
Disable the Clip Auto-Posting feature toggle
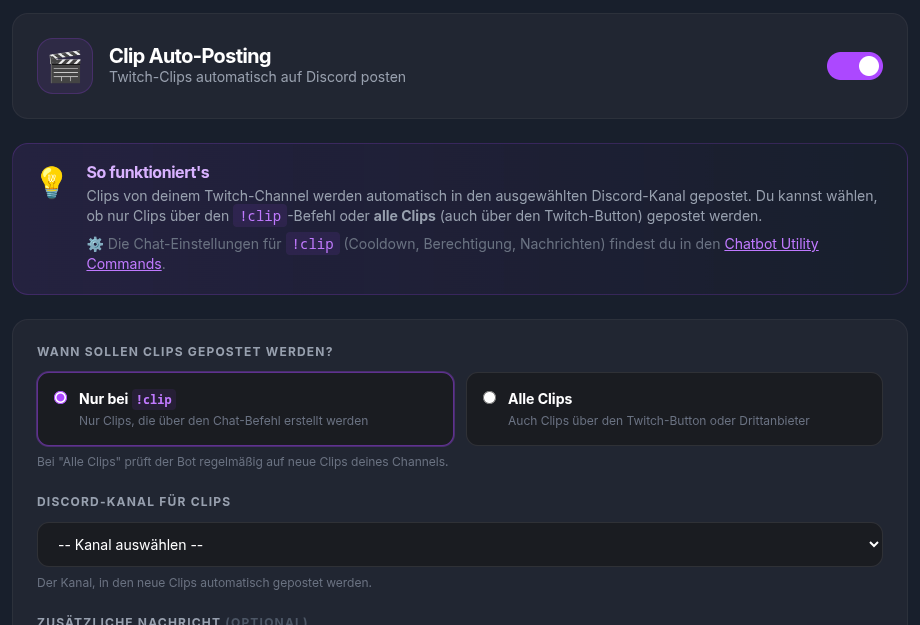point(855,65)
